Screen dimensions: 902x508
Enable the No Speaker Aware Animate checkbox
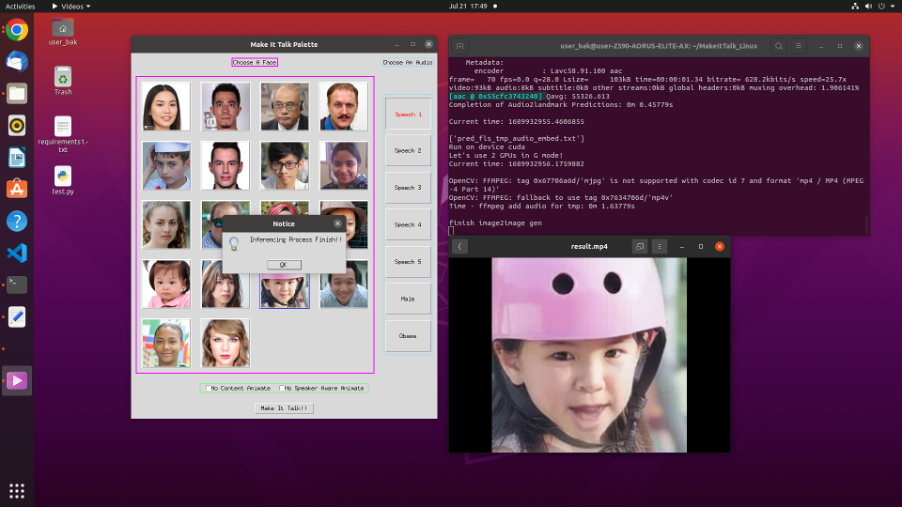(282, 388)
